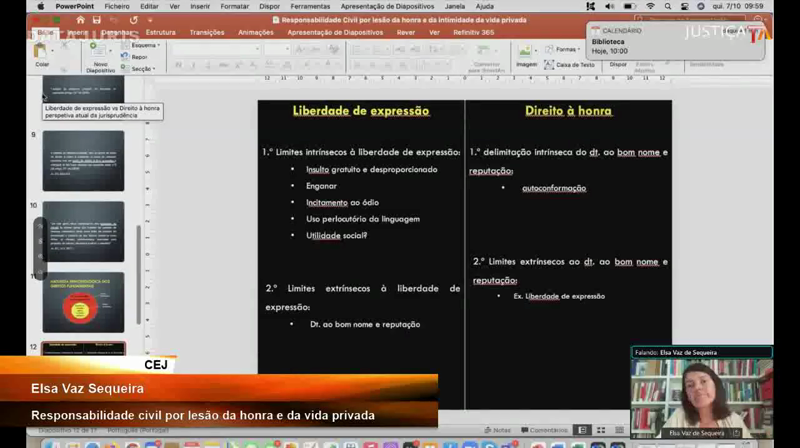The image size is (800, 448).
Task: Open the Animações ribbon tab
Action: pos(256,32)
